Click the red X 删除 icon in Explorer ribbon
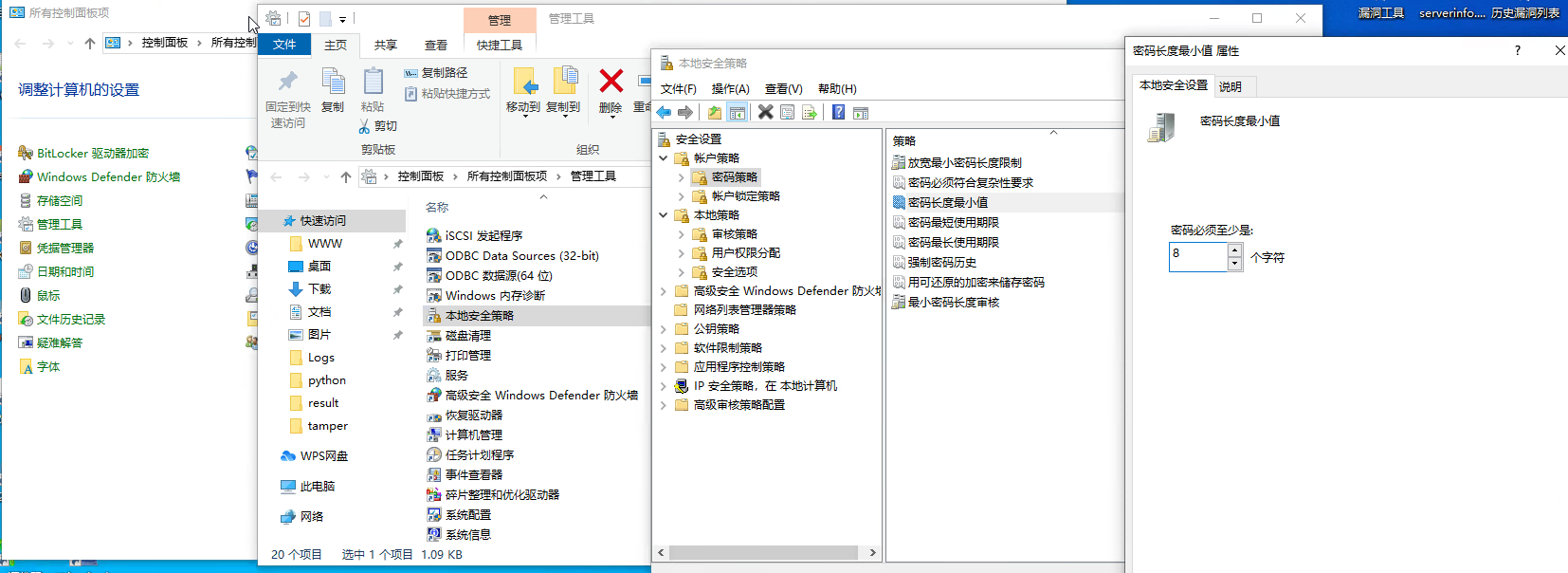The width and height of the screenshot is (1568, 573). pyautogui.click(x=611, y=82)
